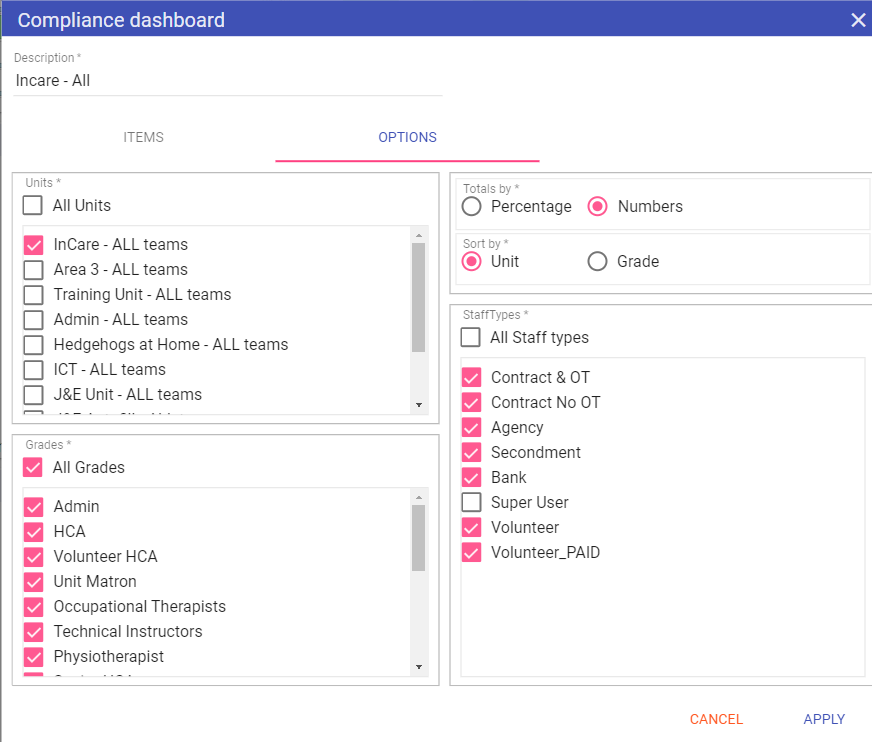Screen dimensions: 872x742
Task: Check All Staff types box
Action: 471,338
